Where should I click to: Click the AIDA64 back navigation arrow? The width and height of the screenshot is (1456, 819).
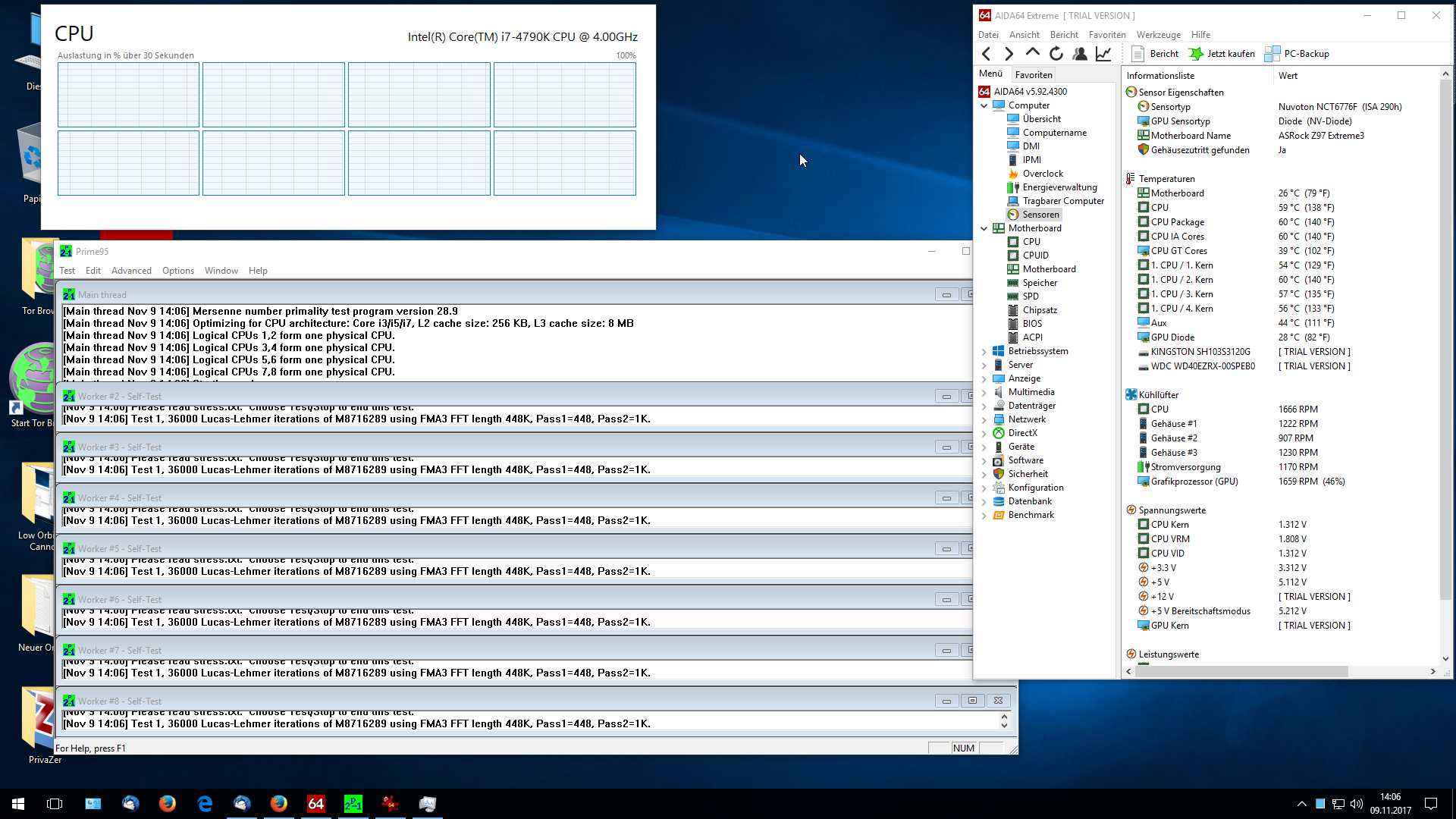(x=986, y=54)
